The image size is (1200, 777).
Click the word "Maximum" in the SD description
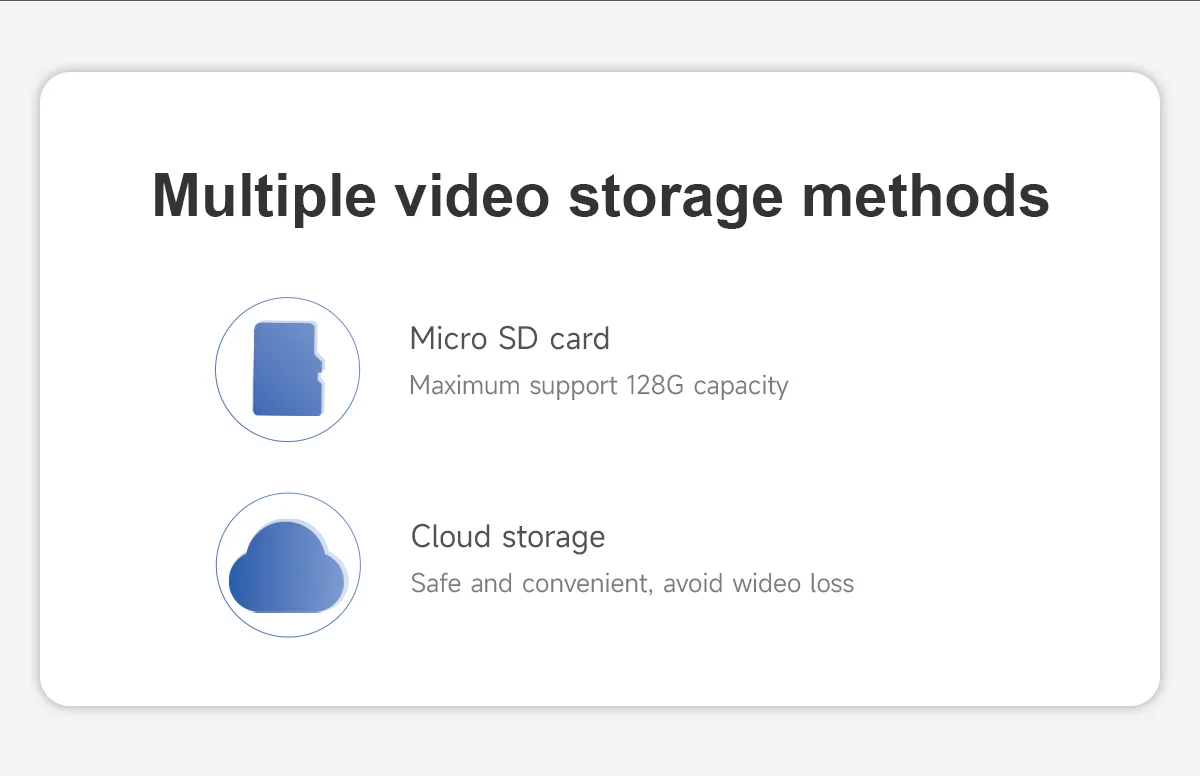[x=464, y=385]
